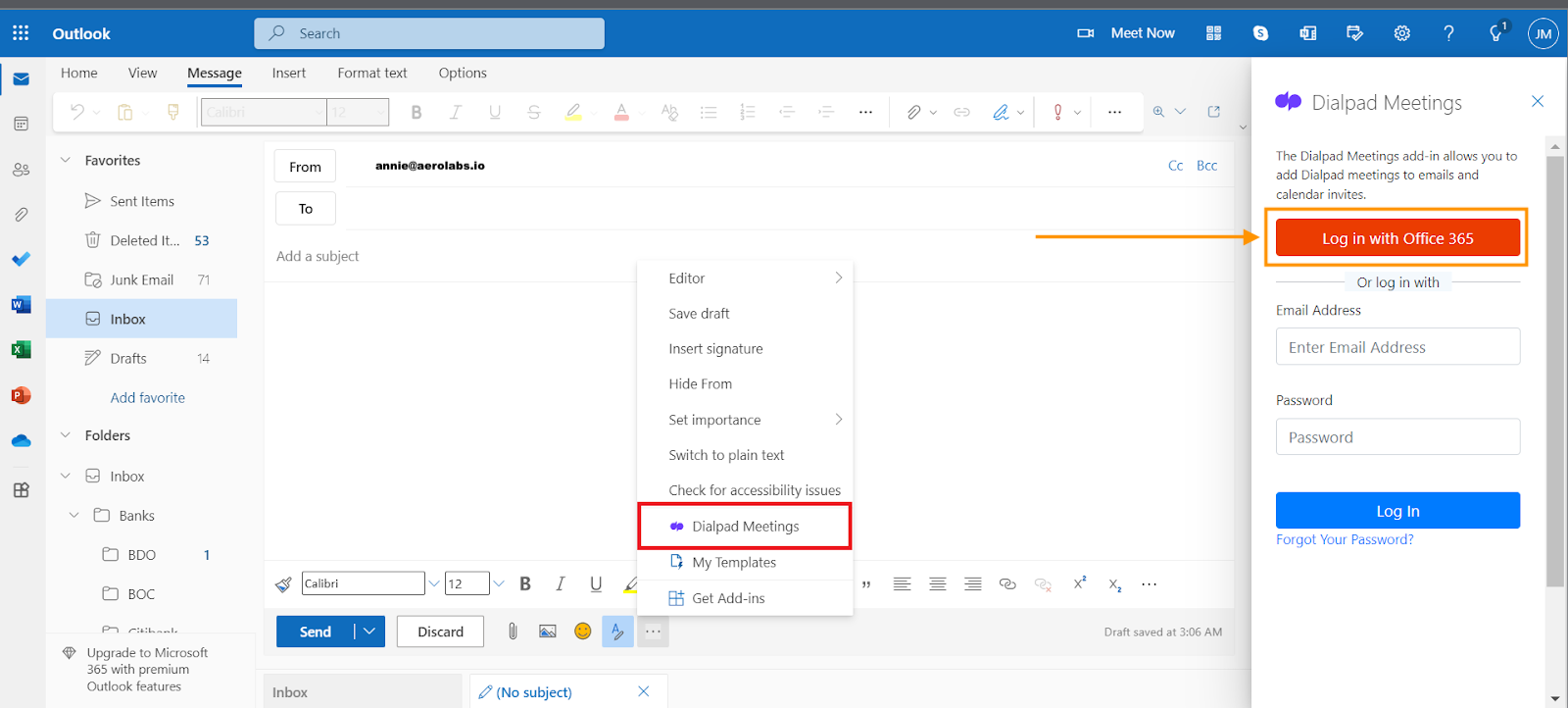Toggle superscript formatting
Image resolution: width=1568 pixels, height=708 pixels.
tap(1080, 583)
